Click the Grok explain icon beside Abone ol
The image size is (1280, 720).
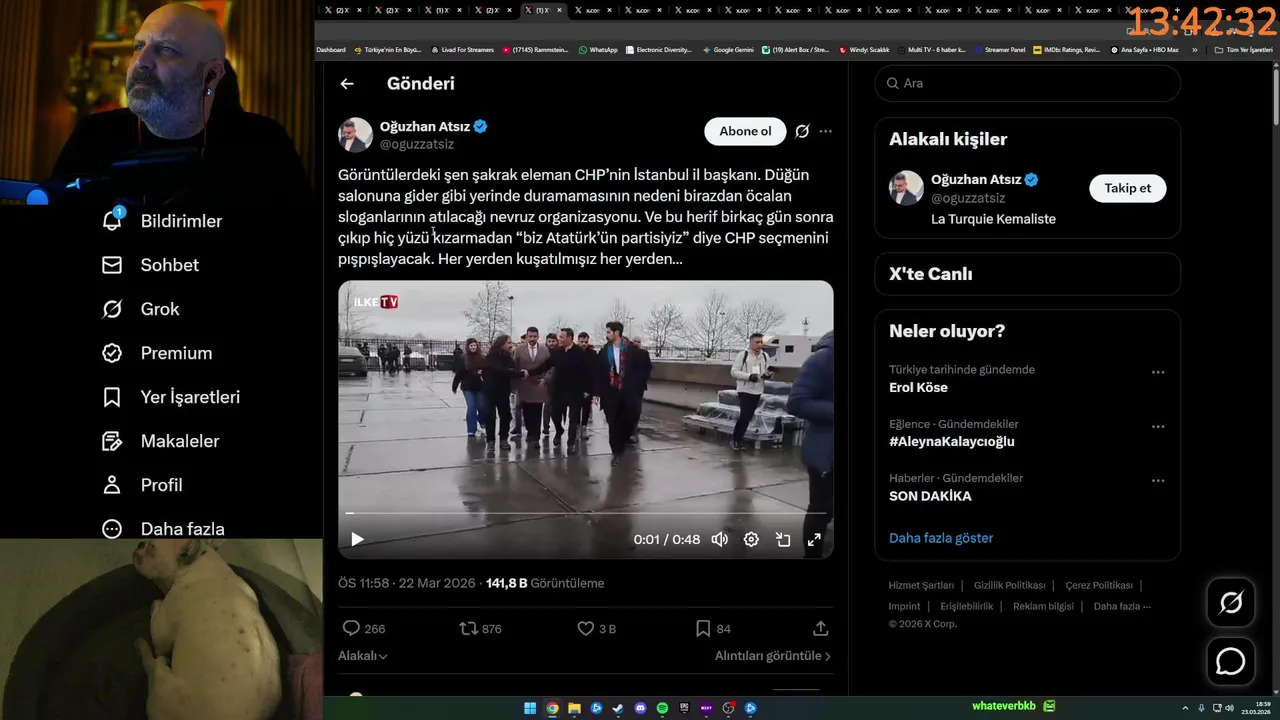pyautogui.click(x=802, y=131)
